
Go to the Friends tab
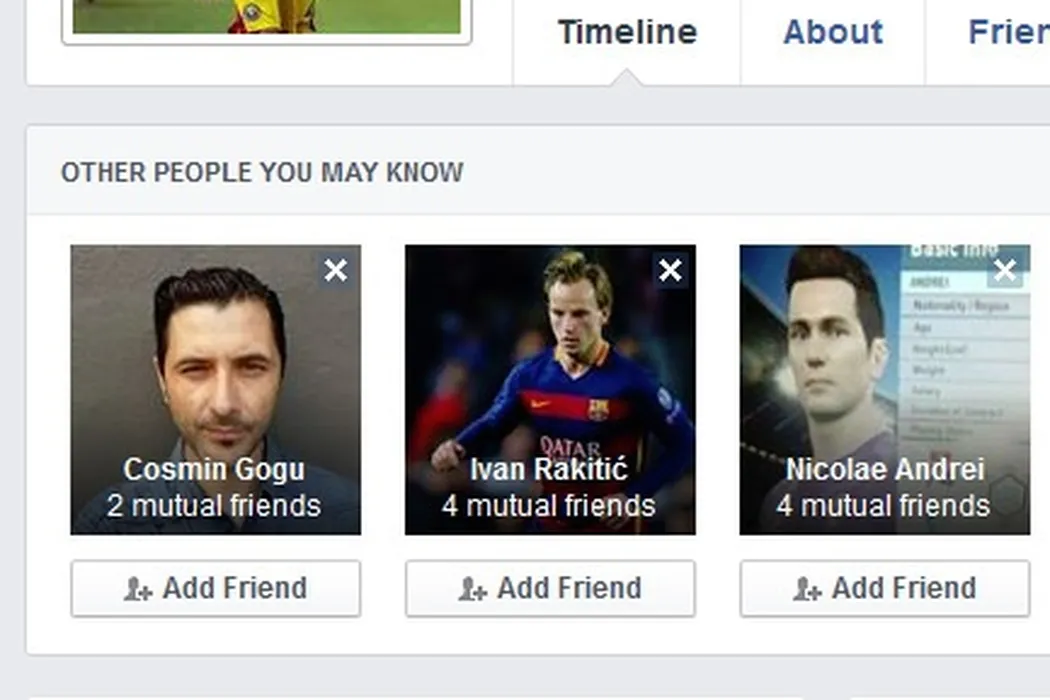tap(1008, 32)
